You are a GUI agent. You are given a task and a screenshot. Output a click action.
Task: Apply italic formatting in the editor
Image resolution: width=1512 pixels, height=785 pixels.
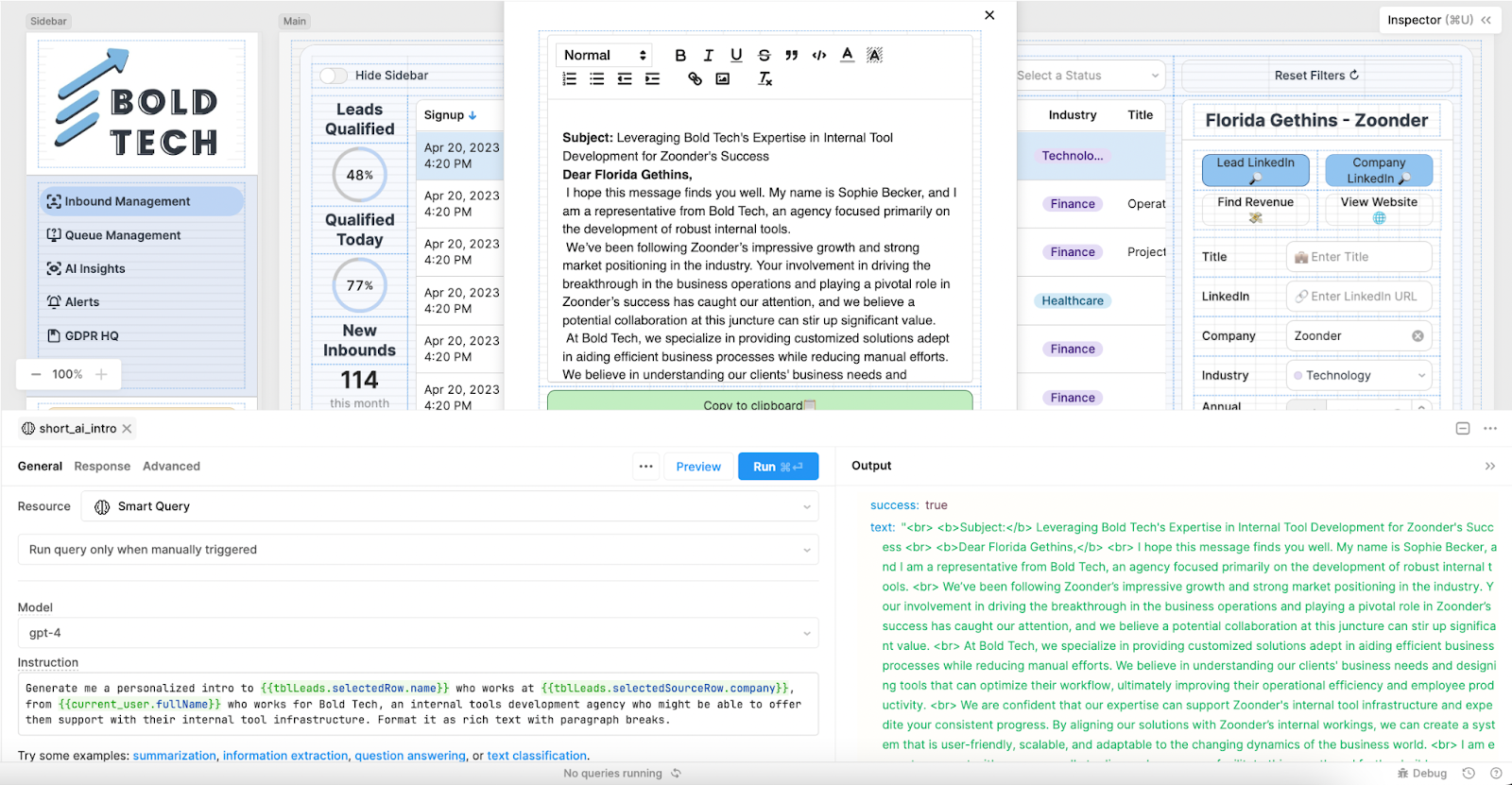(x=709, y=55)
